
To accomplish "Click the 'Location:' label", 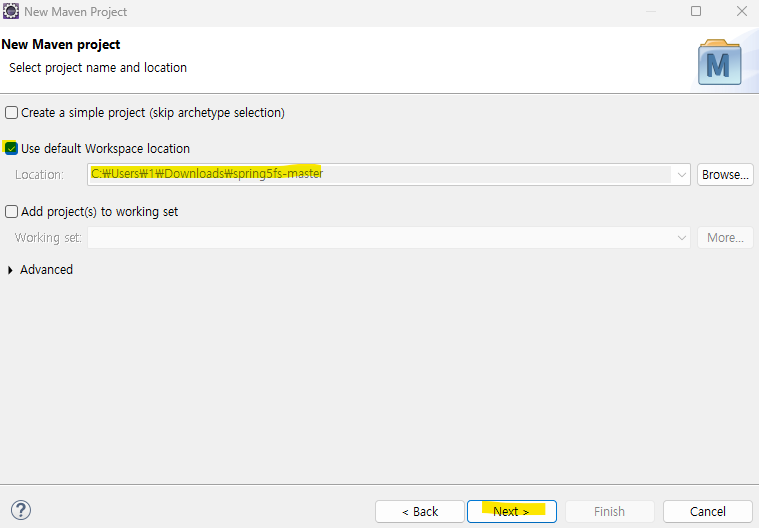I will pos(39,175).
